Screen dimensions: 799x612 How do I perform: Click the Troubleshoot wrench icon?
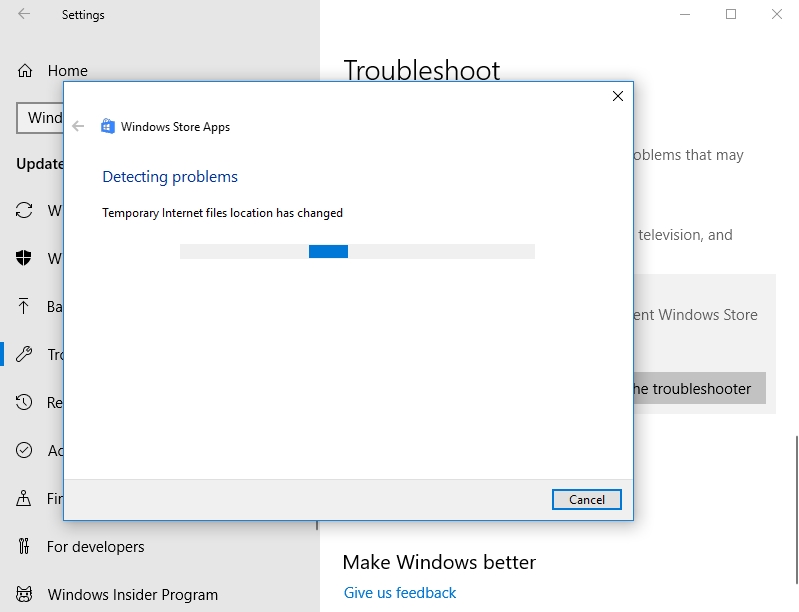click(x=24, y=355)
